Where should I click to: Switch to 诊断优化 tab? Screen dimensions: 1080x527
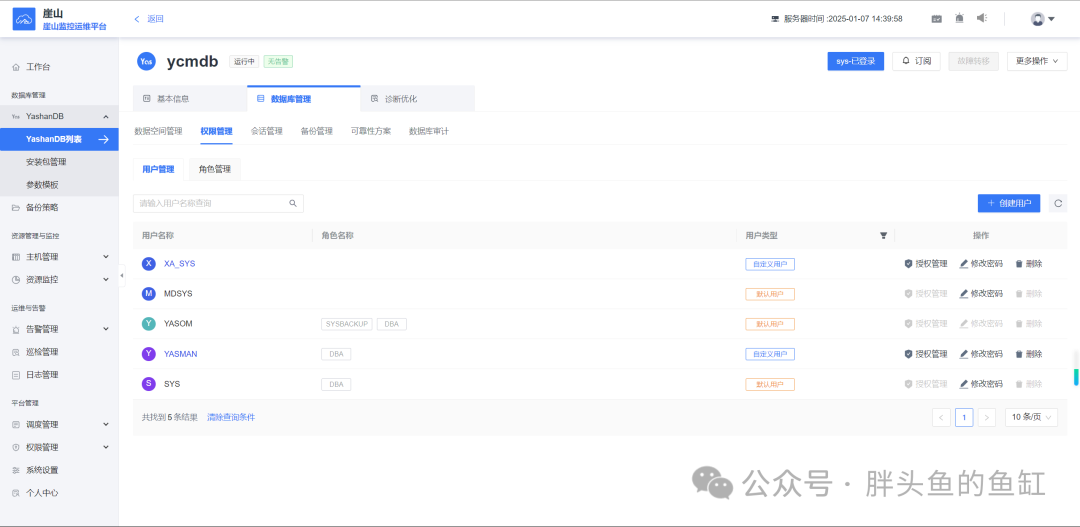[417, 99]
